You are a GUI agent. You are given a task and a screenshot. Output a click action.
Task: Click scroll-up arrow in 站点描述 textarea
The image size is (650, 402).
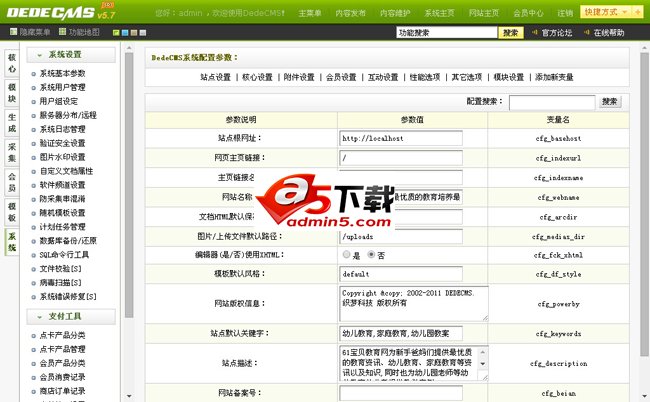click(x=483, y=352)
